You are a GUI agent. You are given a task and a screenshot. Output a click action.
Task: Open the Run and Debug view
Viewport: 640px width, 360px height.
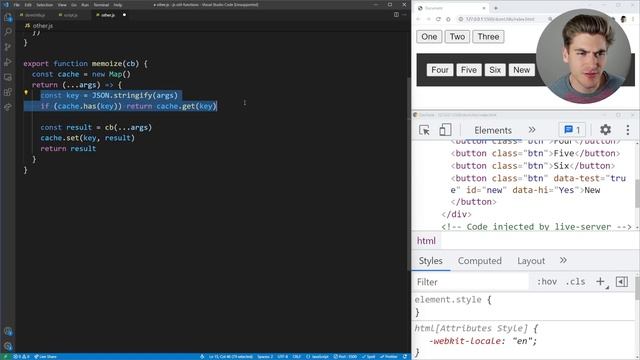[x=8, y=62]
